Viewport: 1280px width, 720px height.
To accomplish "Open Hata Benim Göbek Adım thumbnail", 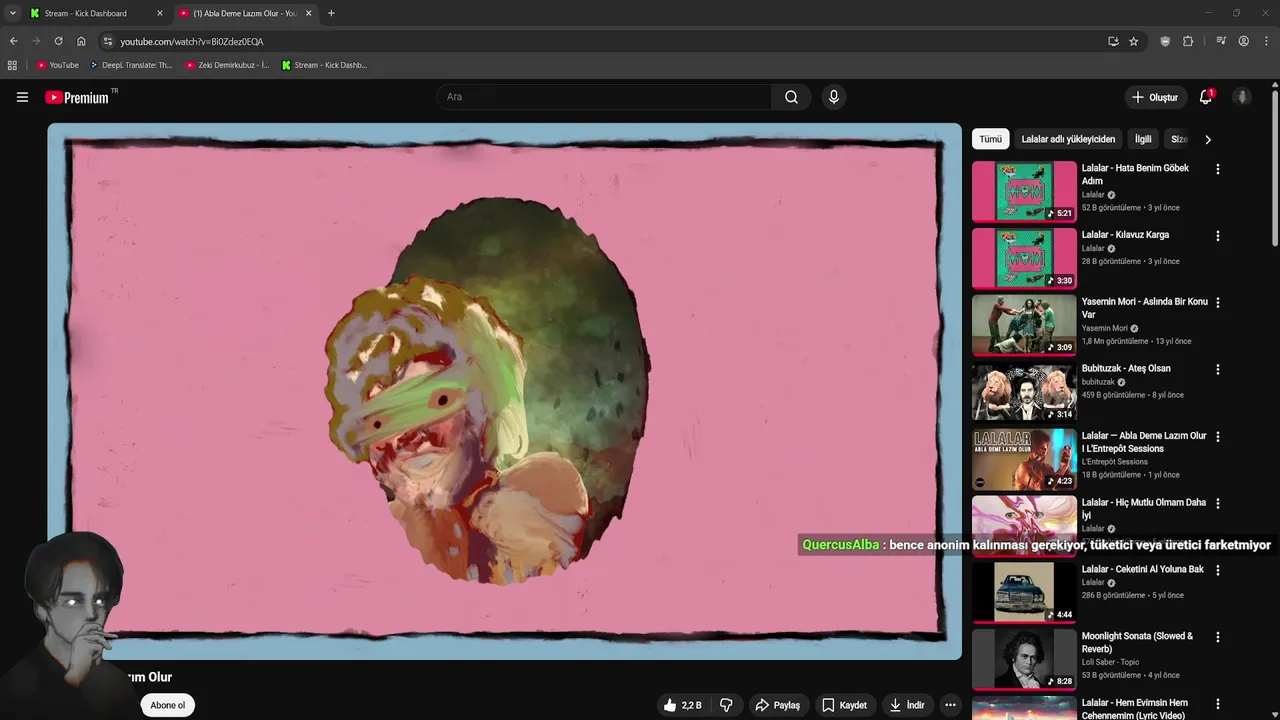I will pyautogui.click(x=1024, y=191).
